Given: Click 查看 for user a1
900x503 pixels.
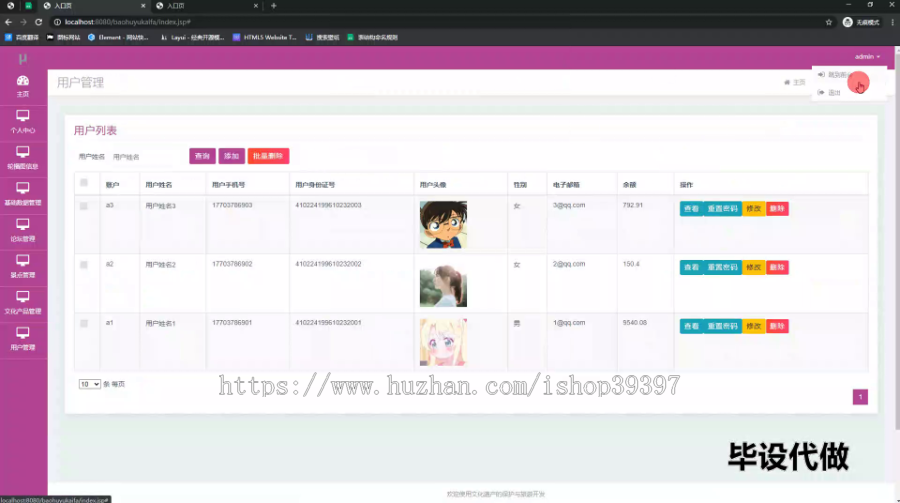Looking at the screenshot, I should pyautogui.click(x=691, y=326).
